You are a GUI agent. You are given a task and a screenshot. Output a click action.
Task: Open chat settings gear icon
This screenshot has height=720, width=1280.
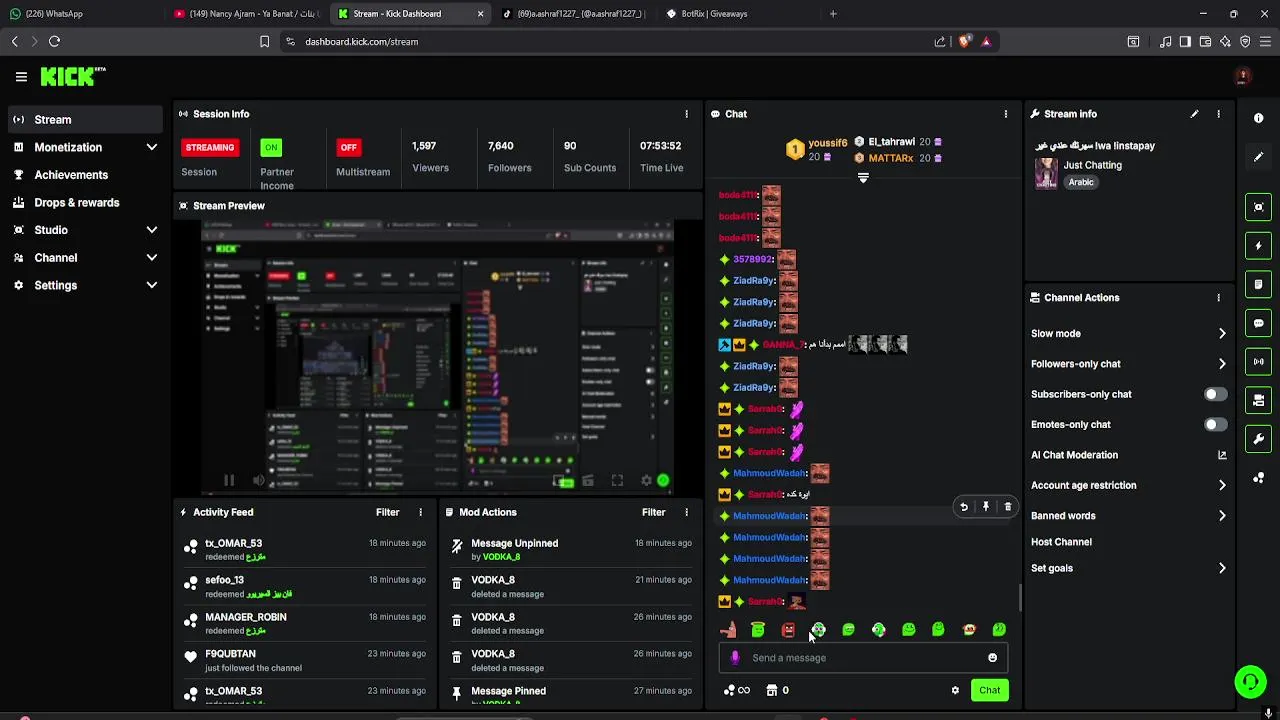point(955,690)
